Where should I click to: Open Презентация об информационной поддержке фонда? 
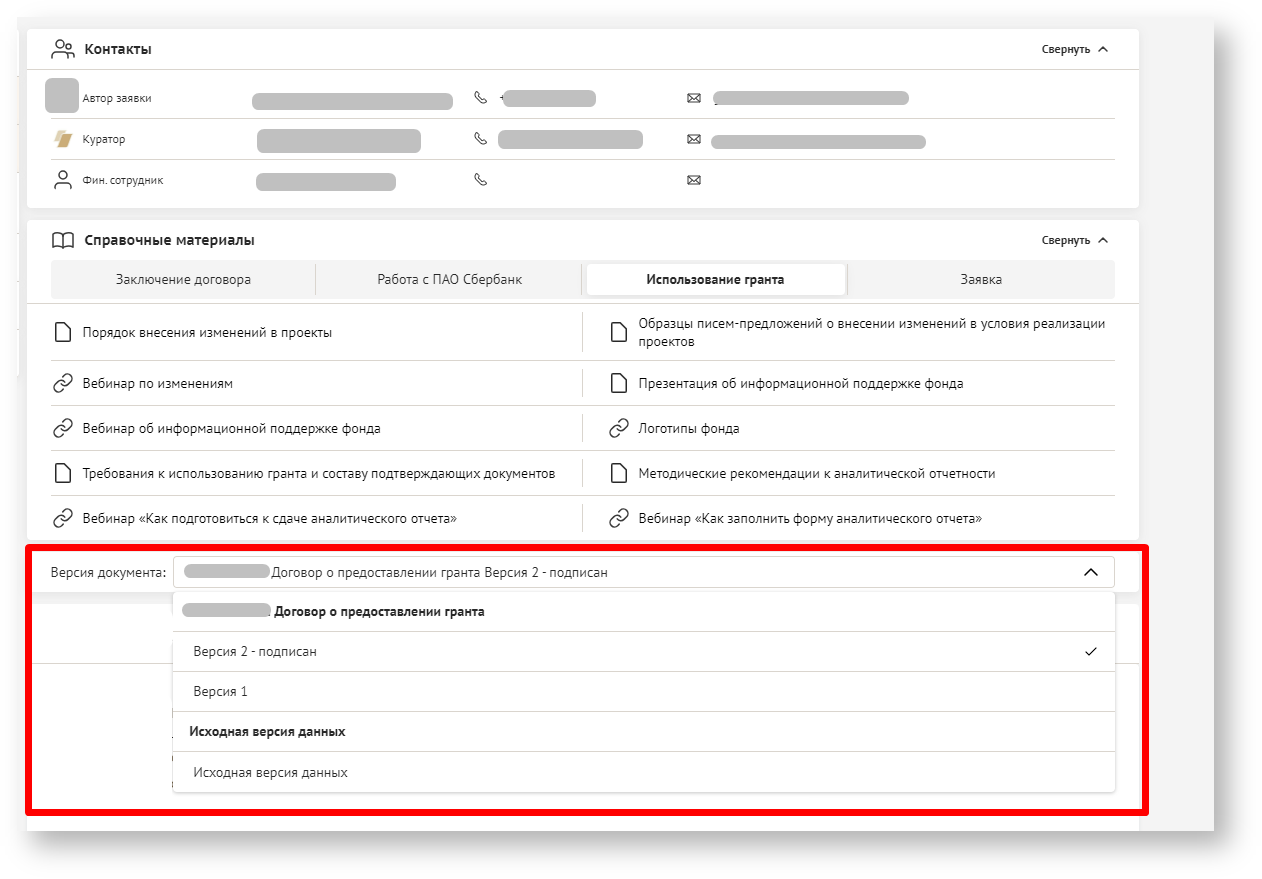tap(800, 383)
